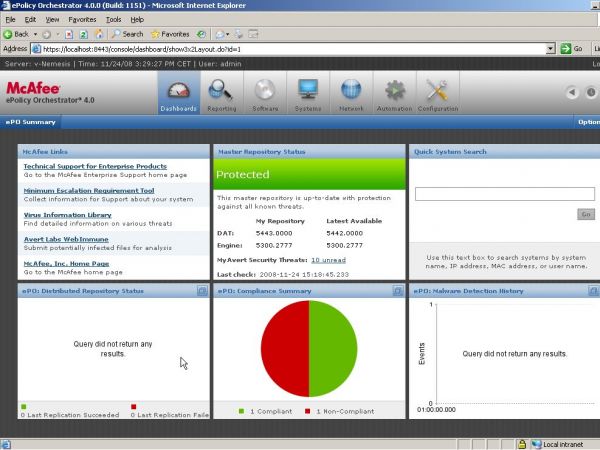Open the Software section
The image size is (600, 450).
coord(265,93)
